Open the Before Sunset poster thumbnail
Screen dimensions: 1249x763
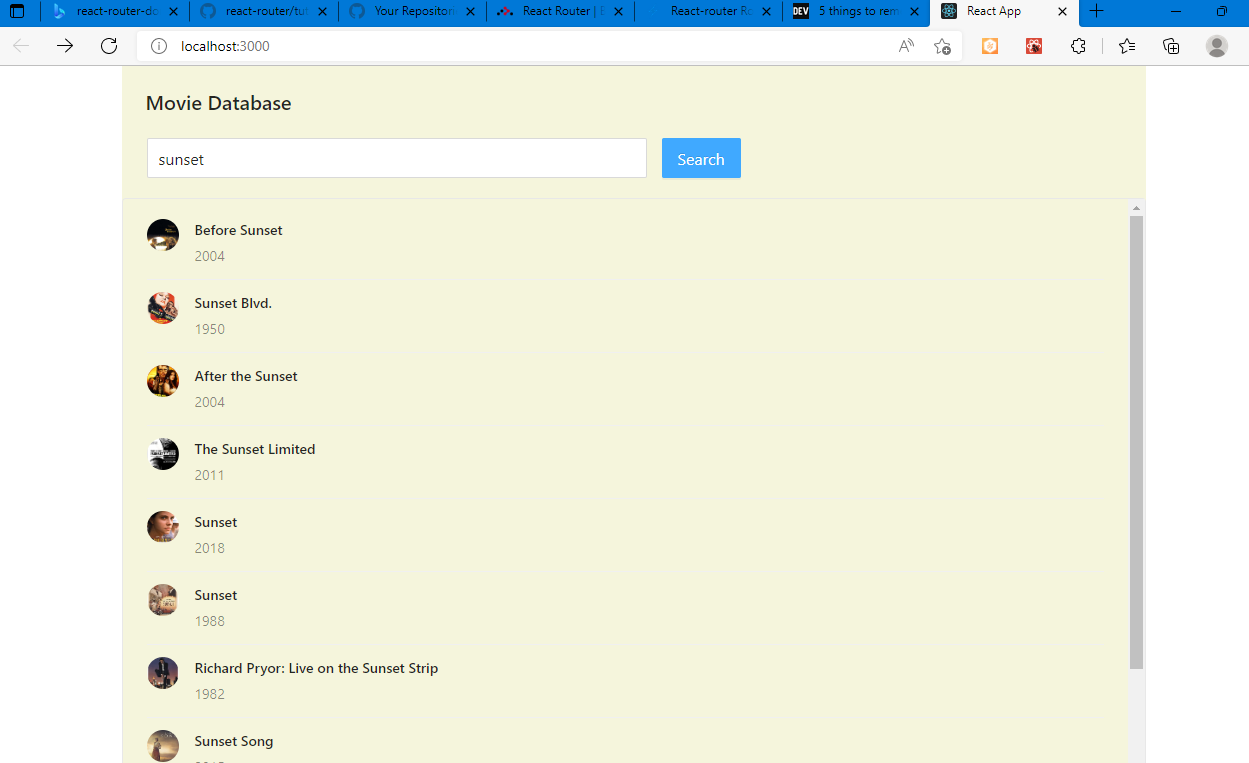163,235
